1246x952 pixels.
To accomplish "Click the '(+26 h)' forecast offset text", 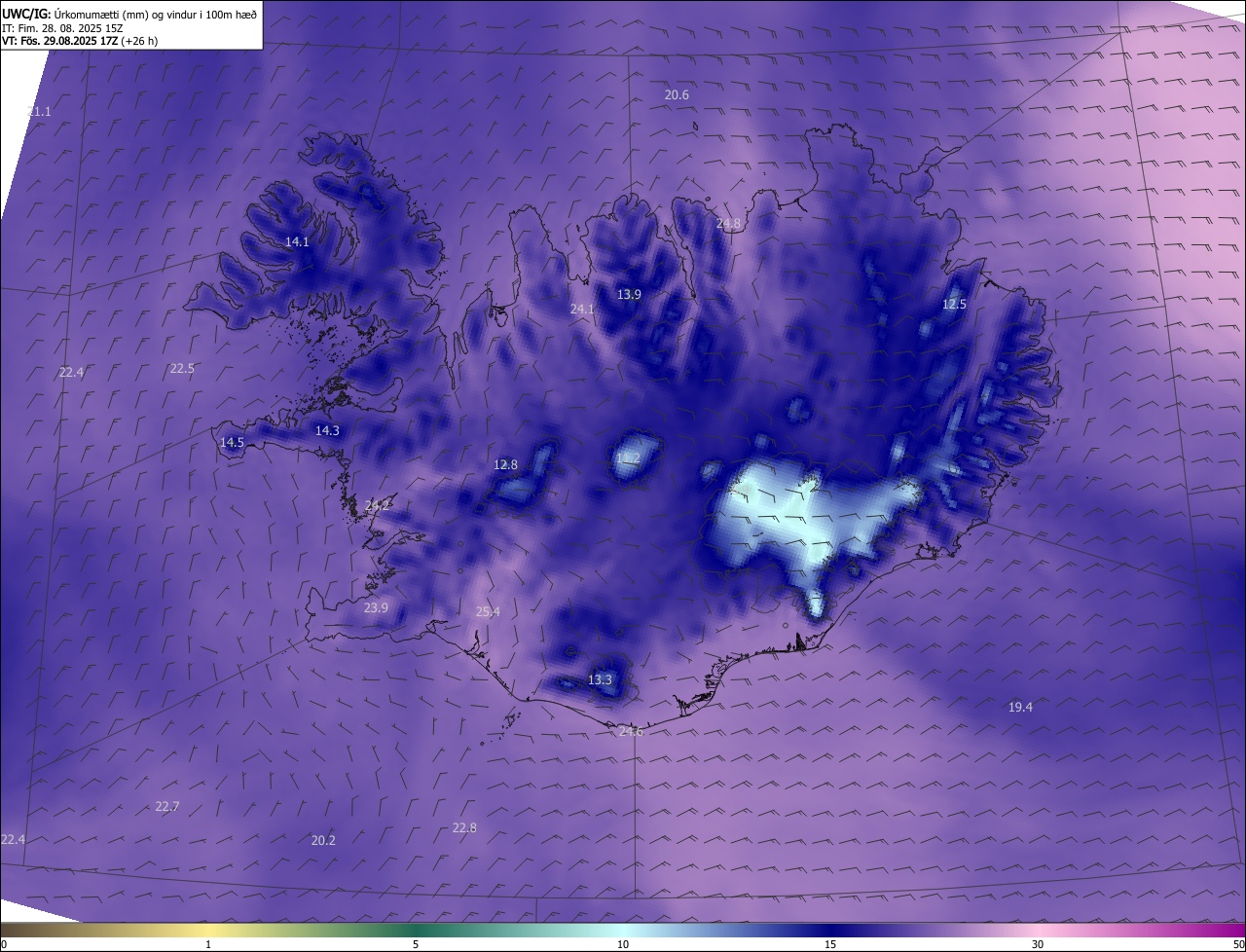I will [139, 41].
